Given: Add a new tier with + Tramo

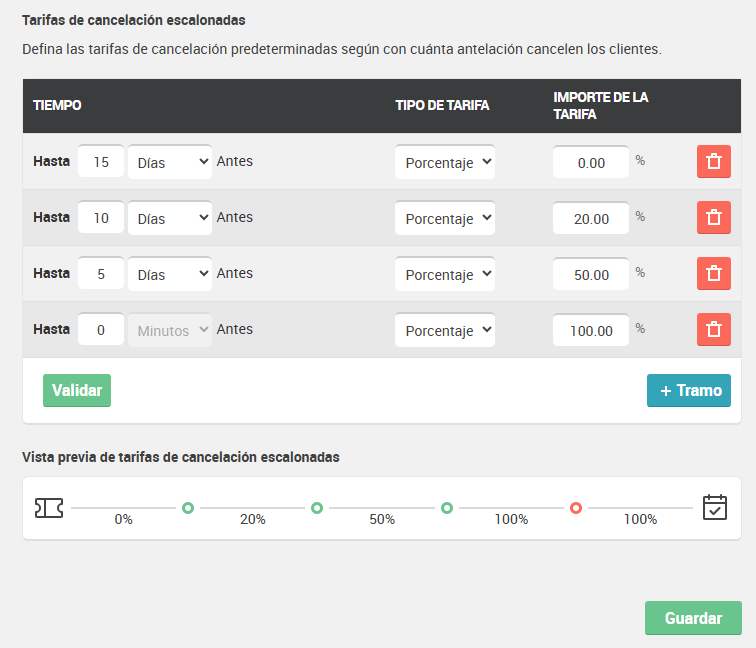Looking at the screenshot, I should [688, 390].
